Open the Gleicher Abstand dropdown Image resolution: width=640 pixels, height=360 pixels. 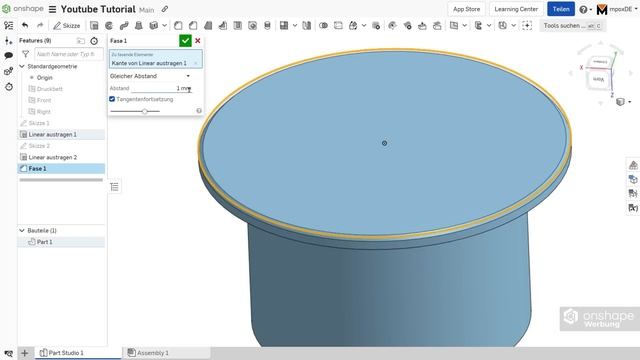pyautogui.click(x=150, y=76)
